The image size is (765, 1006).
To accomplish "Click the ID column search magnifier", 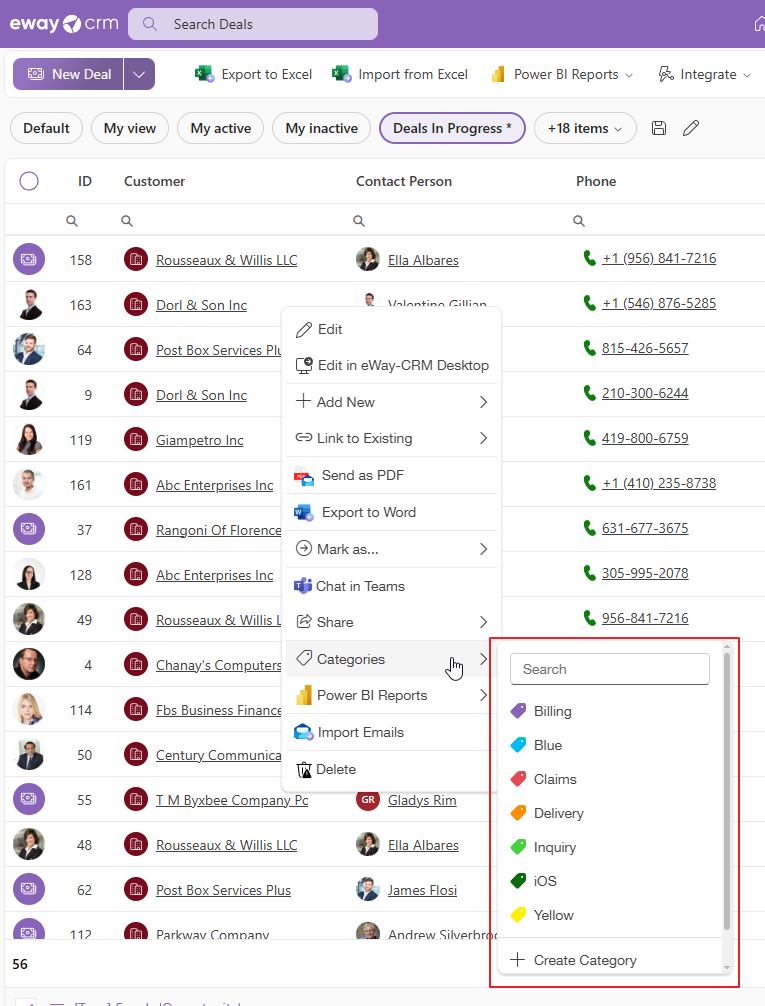I will [x=72, y=221].
